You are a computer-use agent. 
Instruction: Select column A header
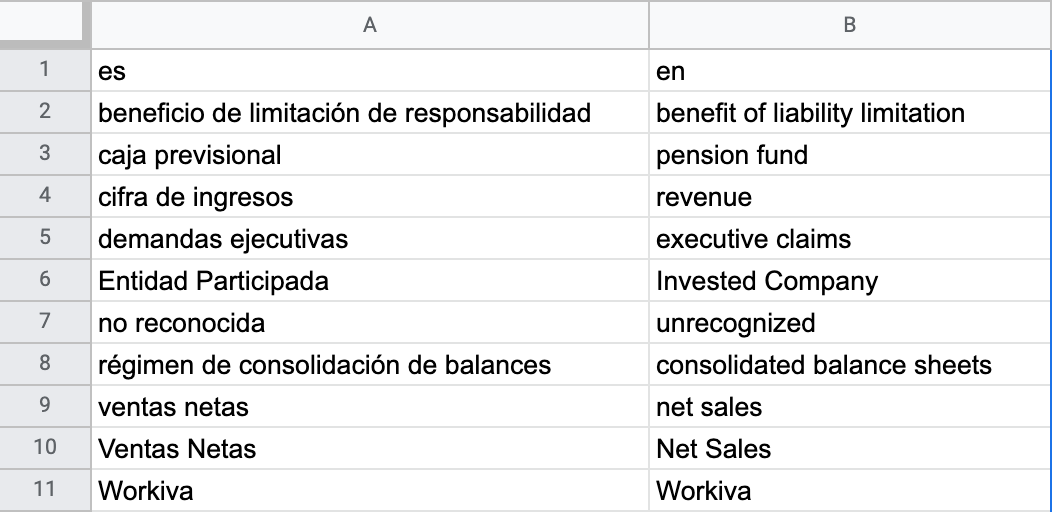[369, 26]
